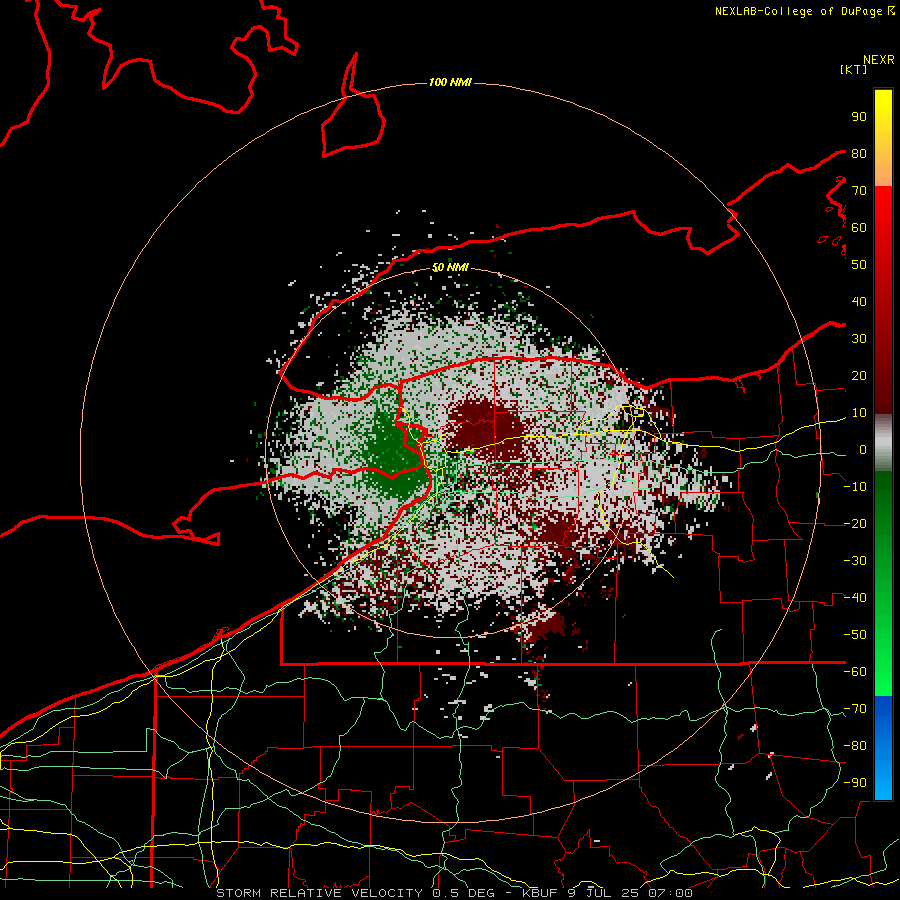This screenshot has height=900, width=900.
Task: Click the -10 knots scale label
Action: 855,487
